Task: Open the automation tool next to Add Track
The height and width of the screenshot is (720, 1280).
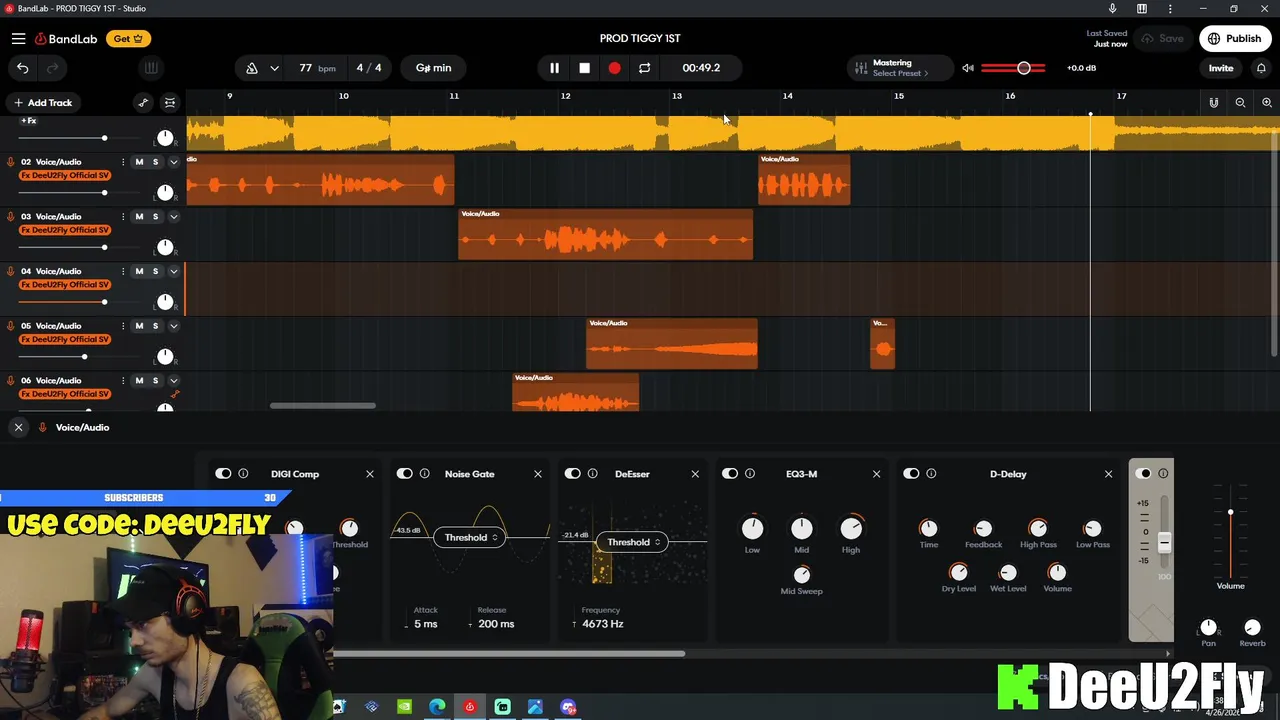Action: 143,103
